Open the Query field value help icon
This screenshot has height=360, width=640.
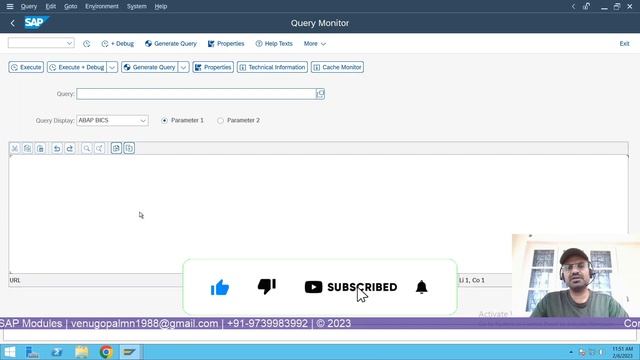point(320,94)
